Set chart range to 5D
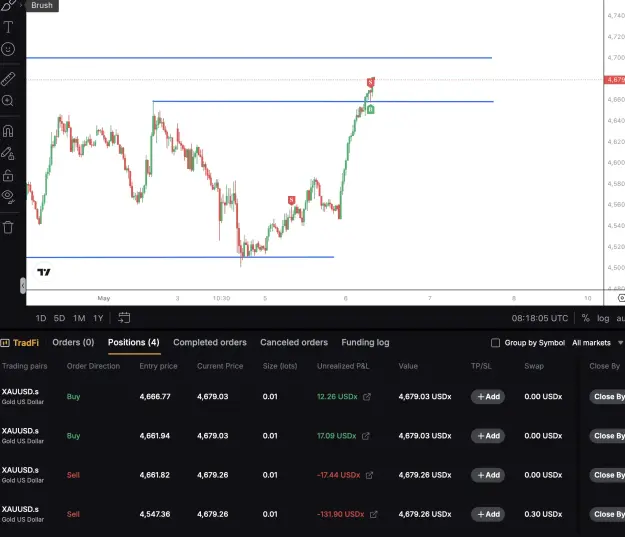The height and width of the screenshot is (537, 625). pos(59,318)
